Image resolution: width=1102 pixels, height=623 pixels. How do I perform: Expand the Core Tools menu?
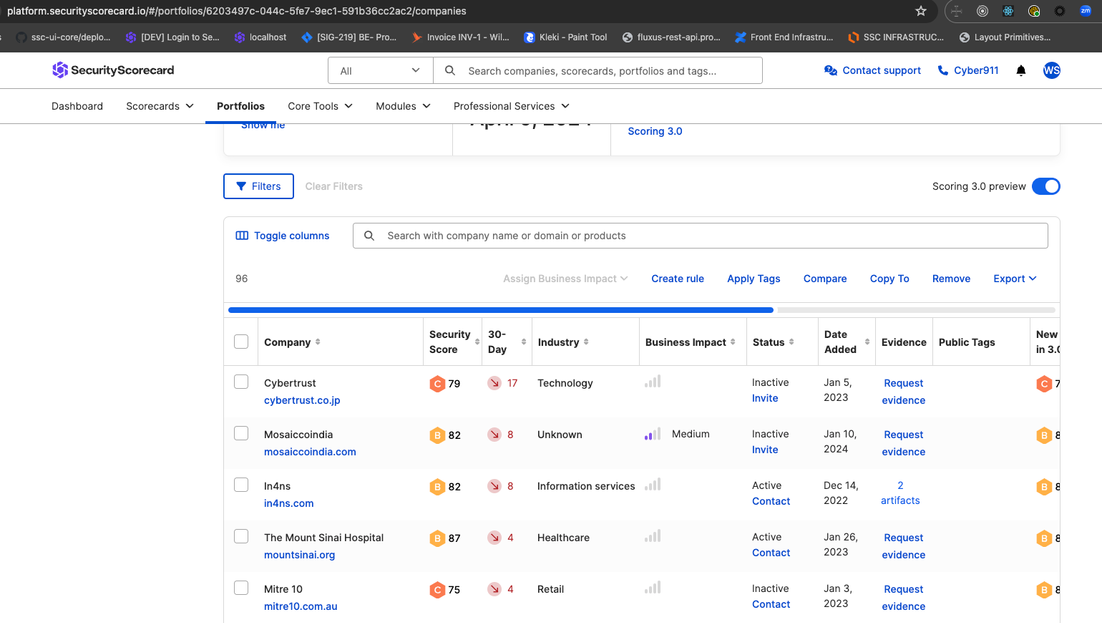coord(320,106)
